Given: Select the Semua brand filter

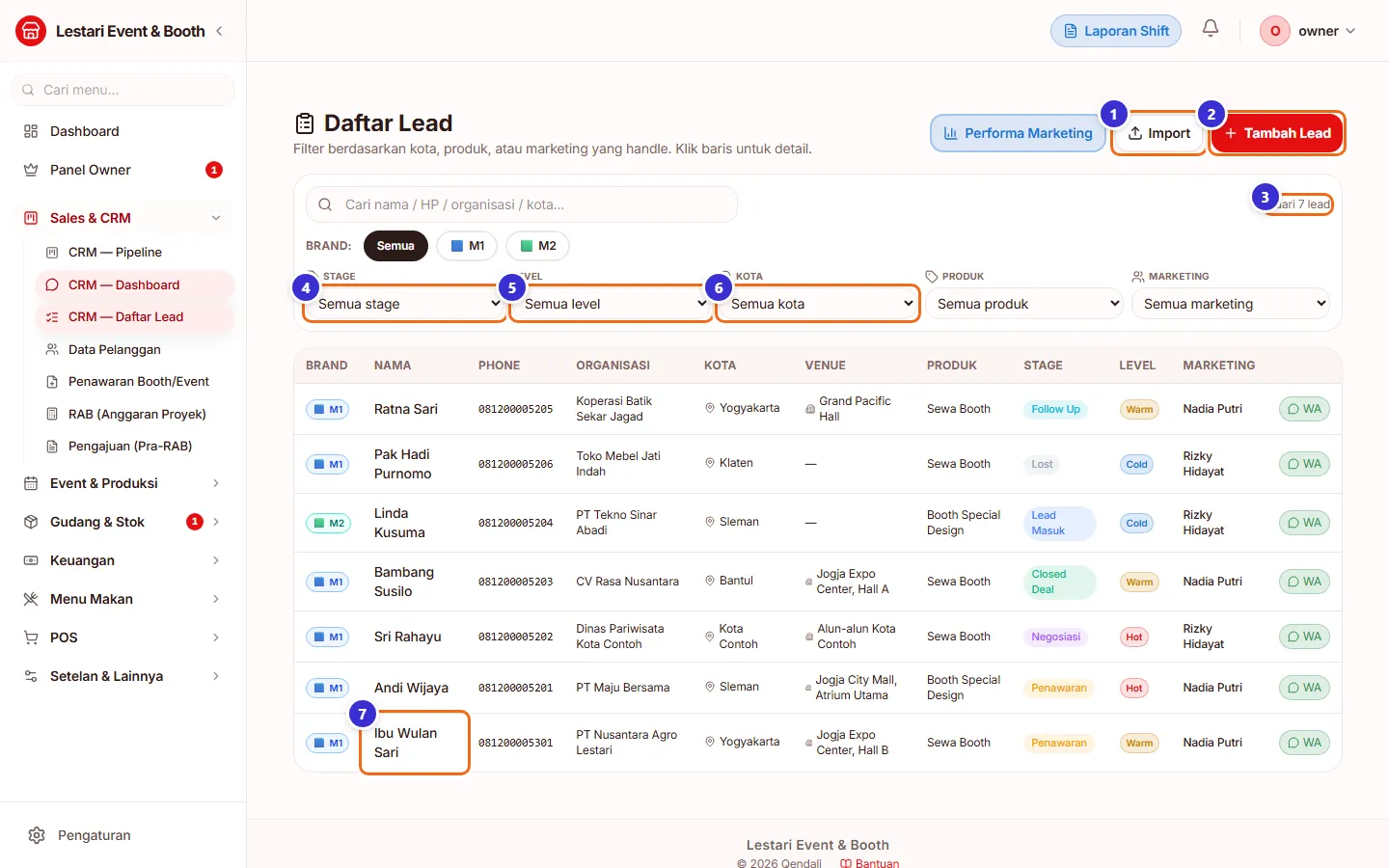Looking at the screenshot, I should (395, 246).
